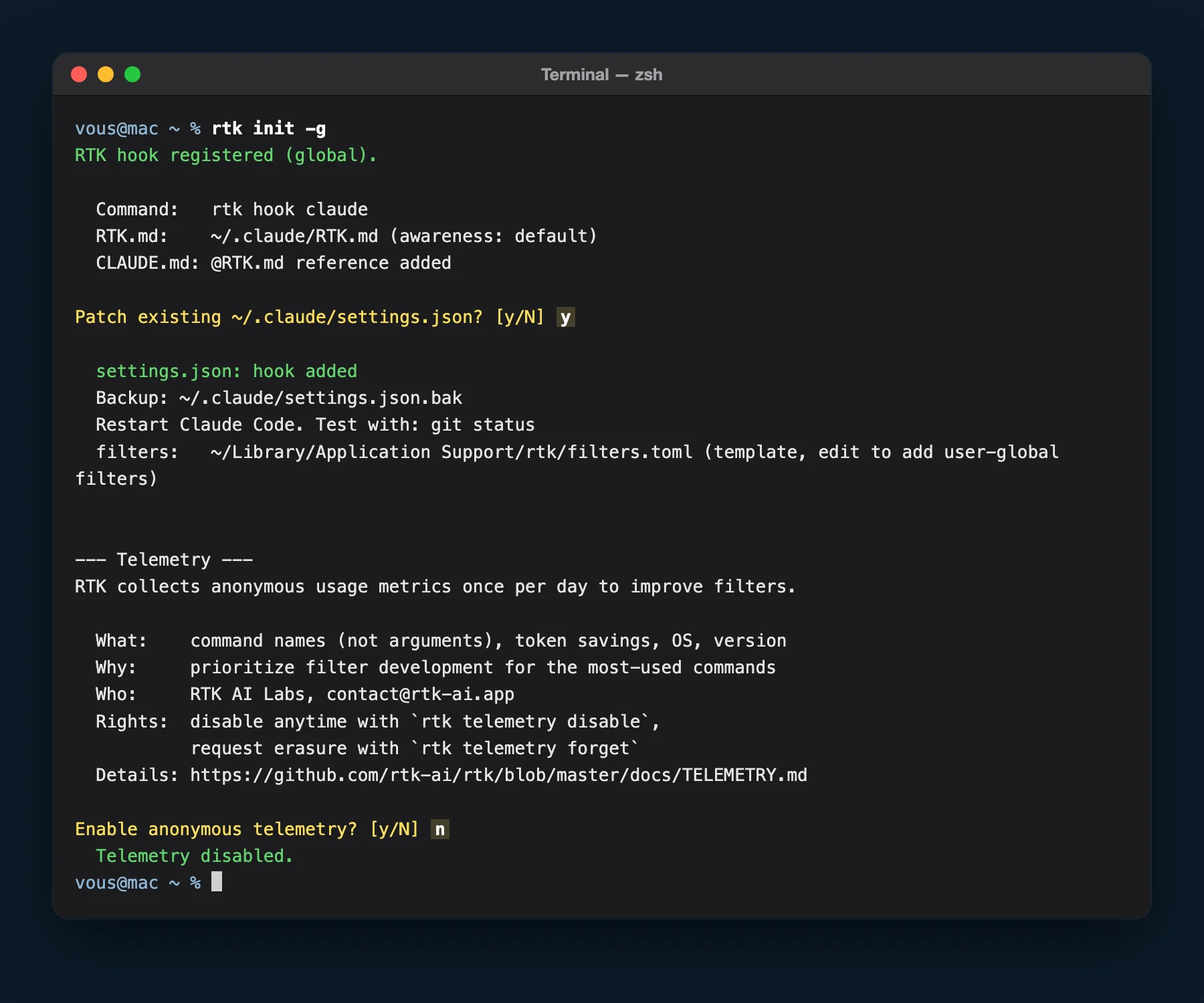Click 'Enable anonymous telemetry? [y/N]' prompt
This screenshot has width=1204, height=1003.
click(247, 829)
